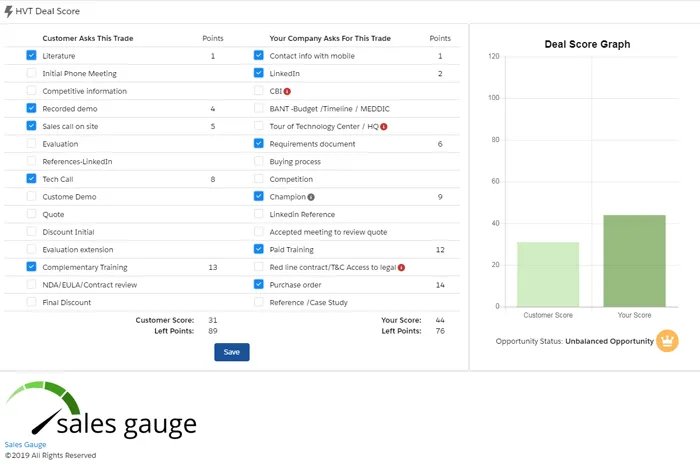Click the Unbalanced Opportunity status text
Viewport: 700px width, 467px height.
pos(609,341)
